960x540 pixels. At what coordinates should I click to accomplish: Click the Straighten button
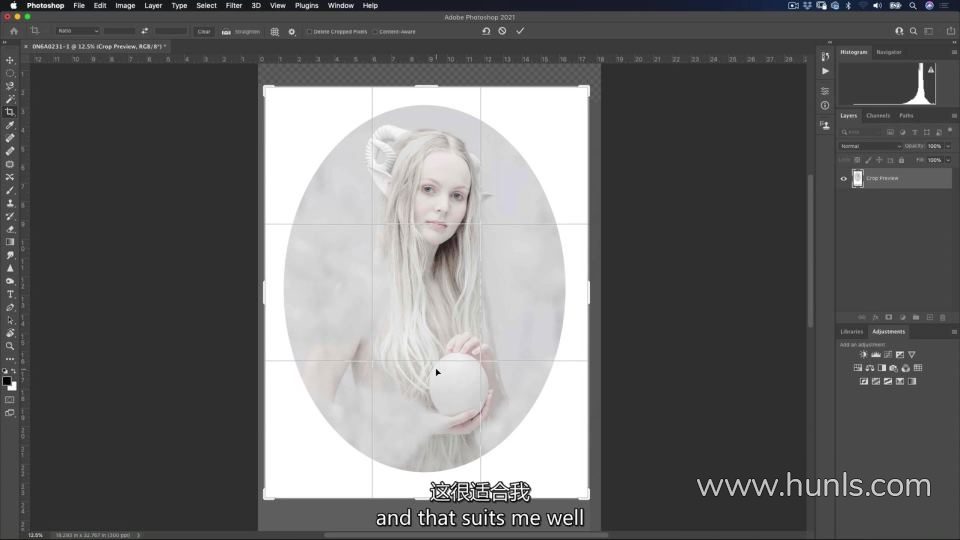(241, 31)
